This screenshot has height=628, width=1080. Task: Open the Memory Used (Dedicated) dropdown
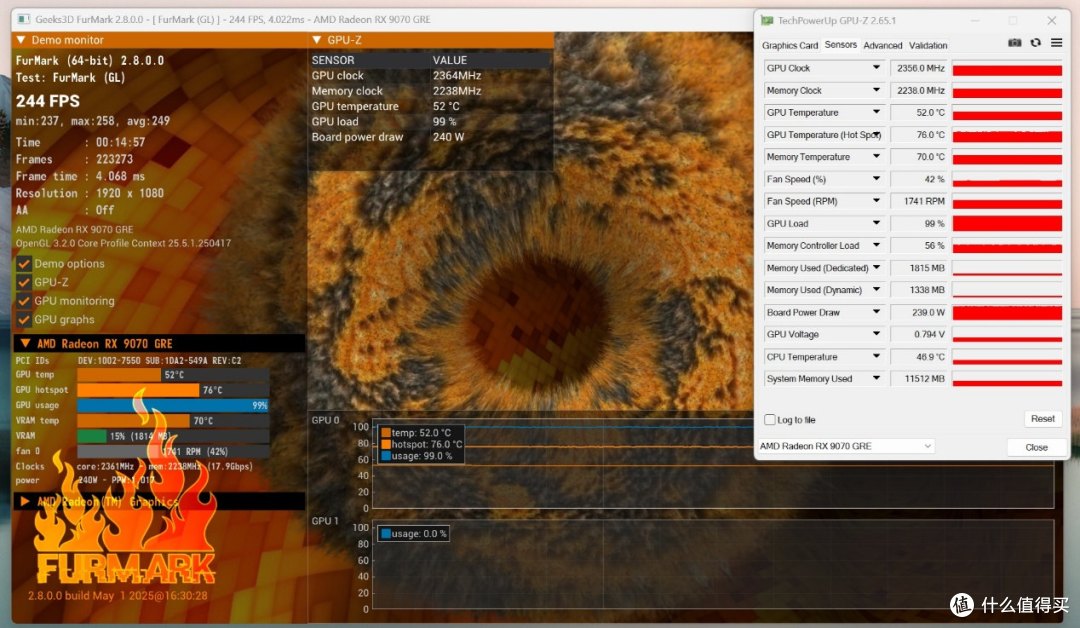coord(876,267)
